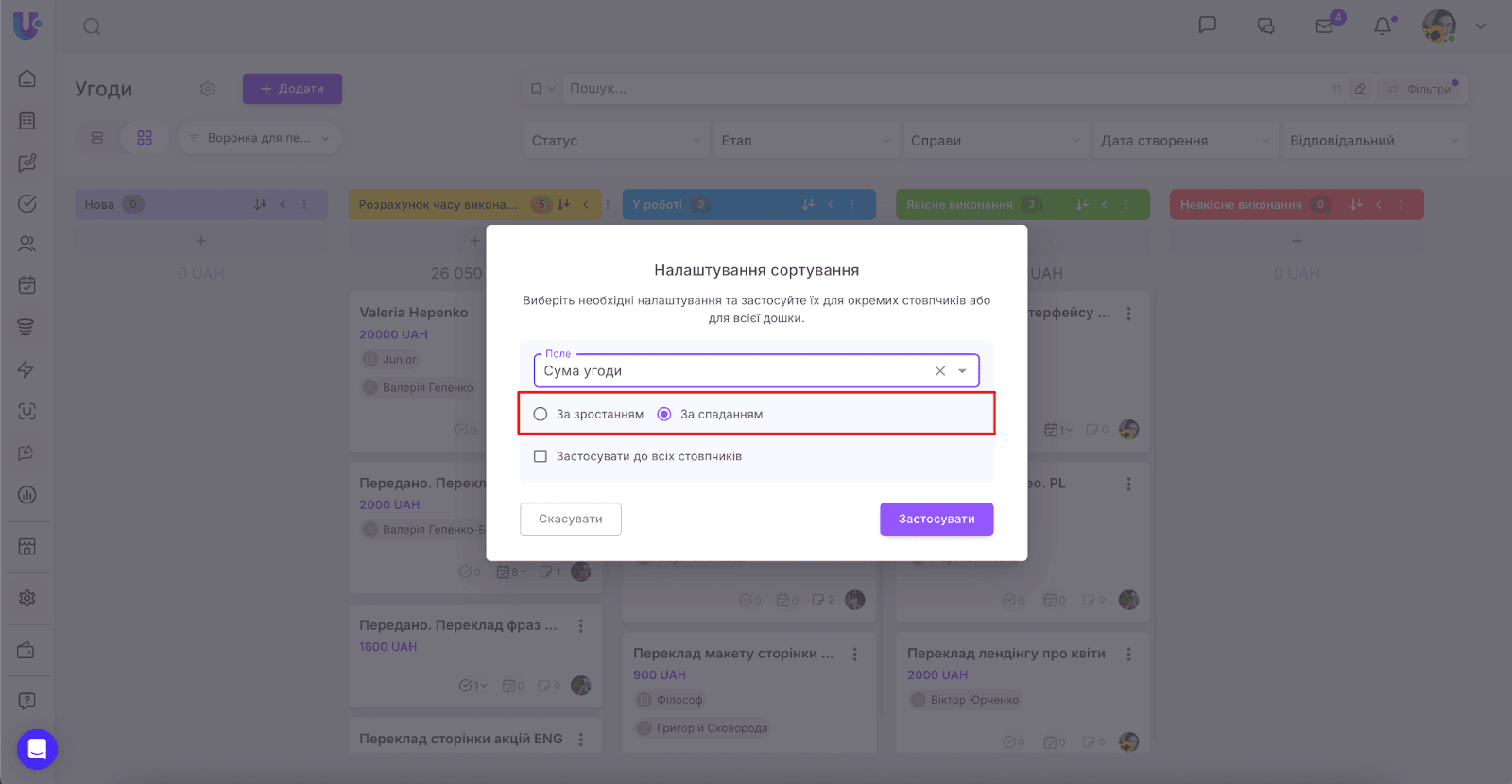
Task: Select the 'За зростанням' radio option
Action: (541, 414)
